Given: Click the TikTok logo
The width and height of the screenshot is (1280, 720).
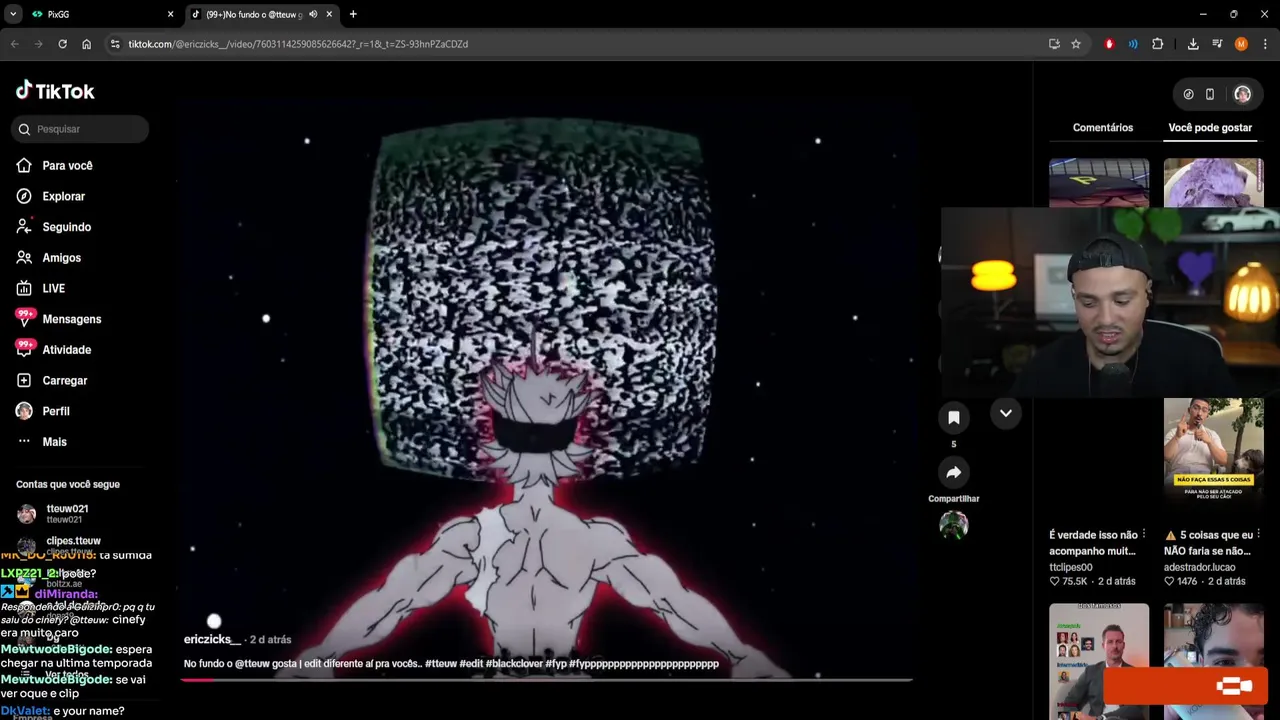Looking at the screenshot, I should (x=55, y=91).
